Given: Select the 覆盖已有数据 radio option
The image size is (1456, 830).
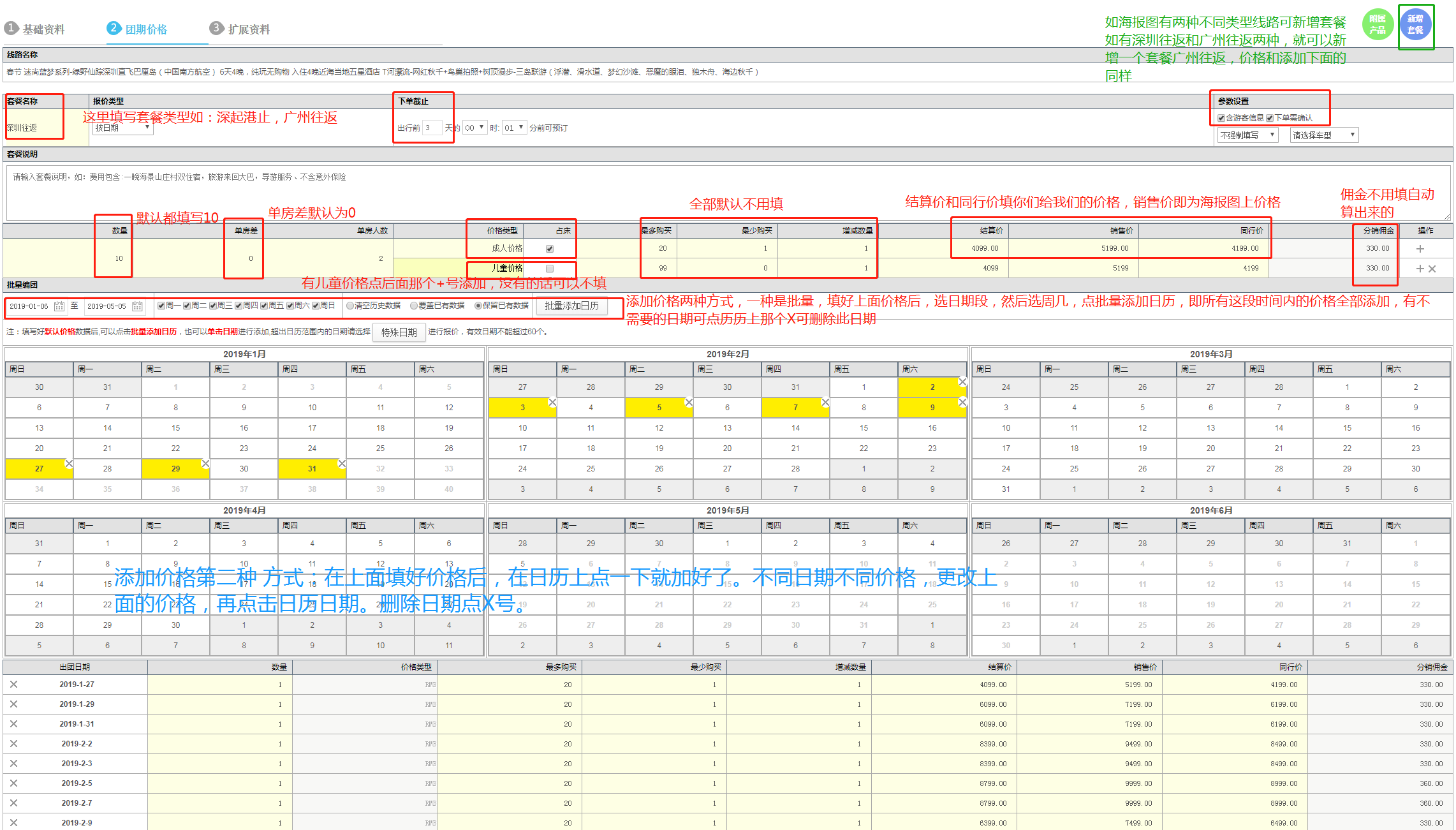Looking at the screenshot, I should click(414, 306).
